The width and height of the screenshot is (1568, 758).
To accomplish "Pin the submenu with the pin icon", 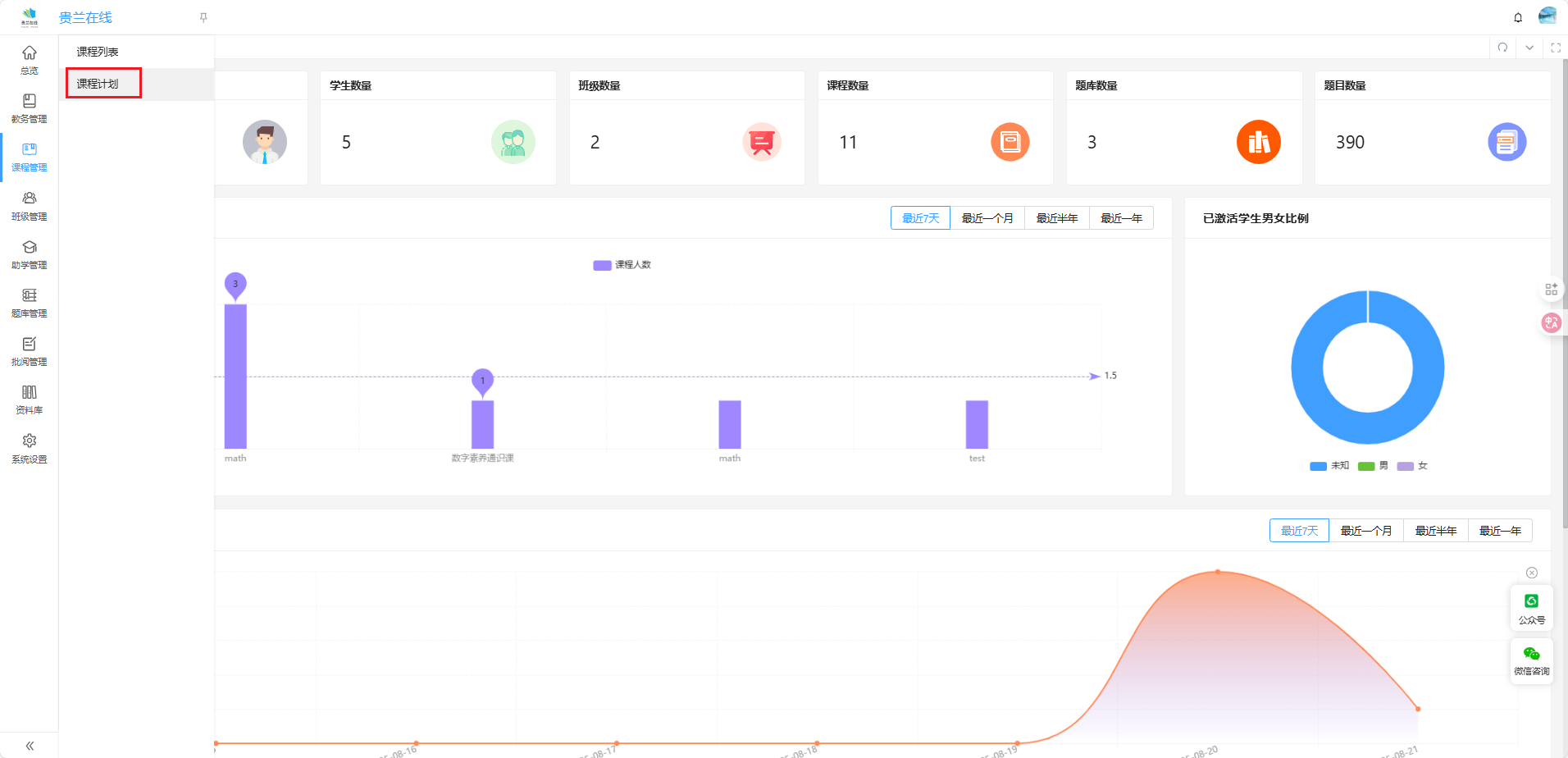I will pyautogui.click(x=203, y=17).
